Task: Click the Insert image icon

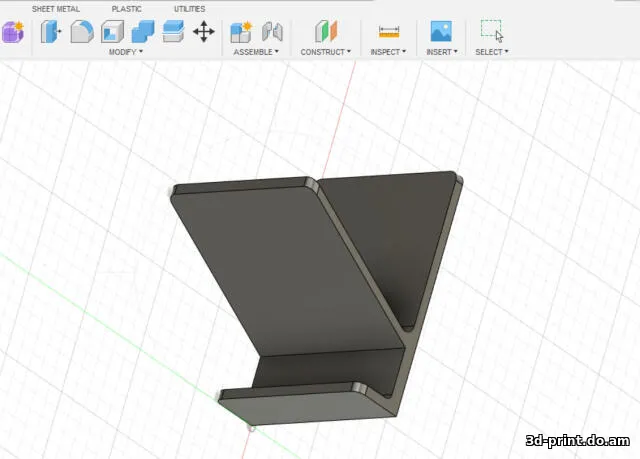Action: coord(441,31)
